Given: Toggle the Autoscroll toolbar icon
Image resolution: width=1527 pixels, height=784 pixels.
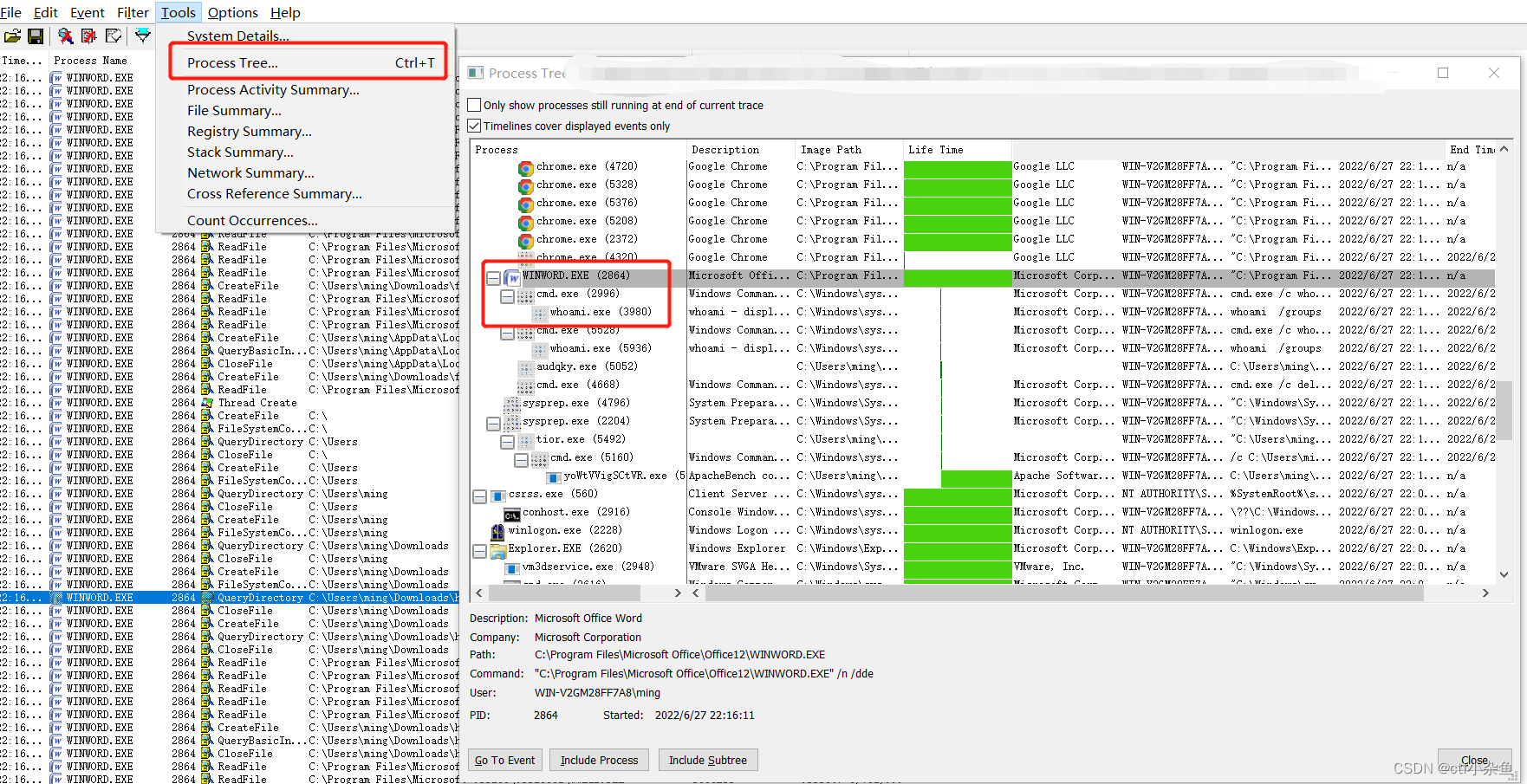Looking at the screenshot, I should pos(88,36).
